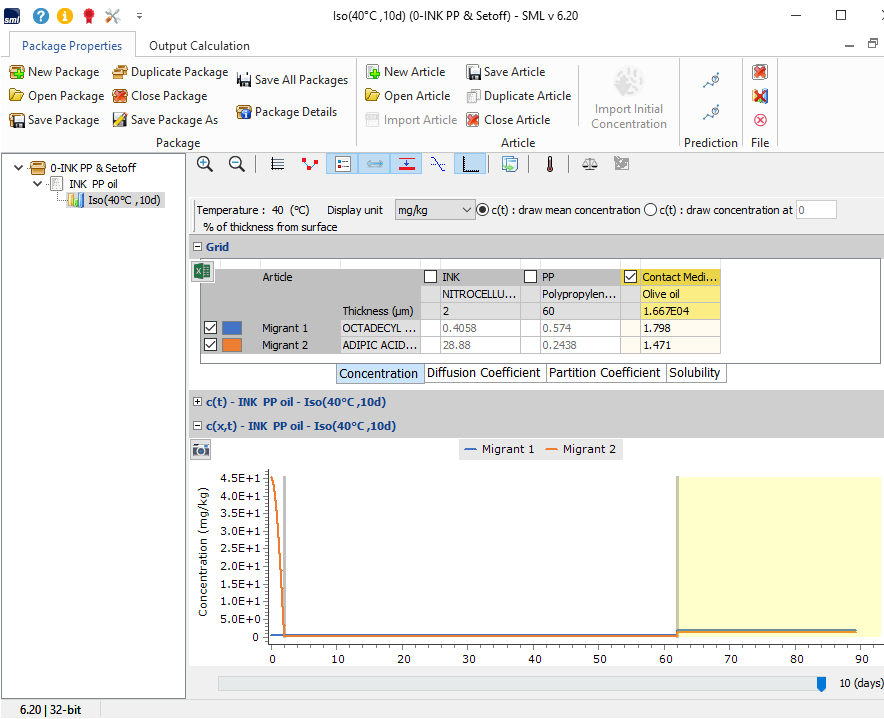Viewport: 884px width, 719px height.
Task: Click the zoom in magnifier icon
Action: [205, 164]
